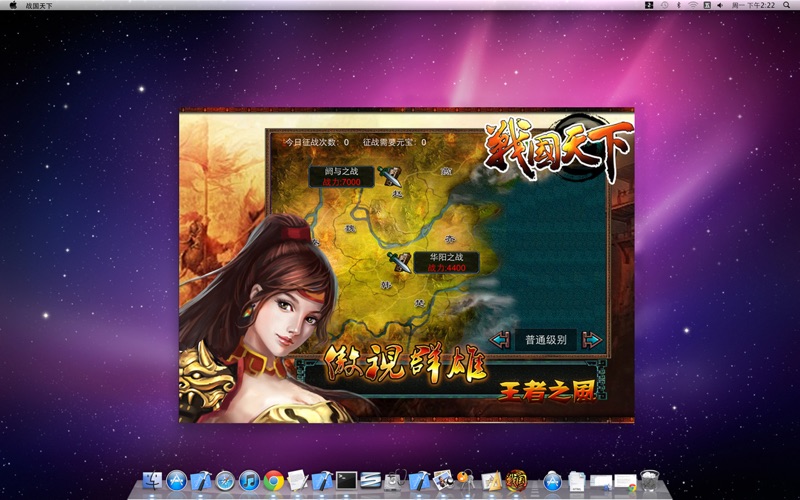Launch iTunes from the Dock
This screenshot has width=800, height=500.
pyautogui.click(x=249, y=481)
